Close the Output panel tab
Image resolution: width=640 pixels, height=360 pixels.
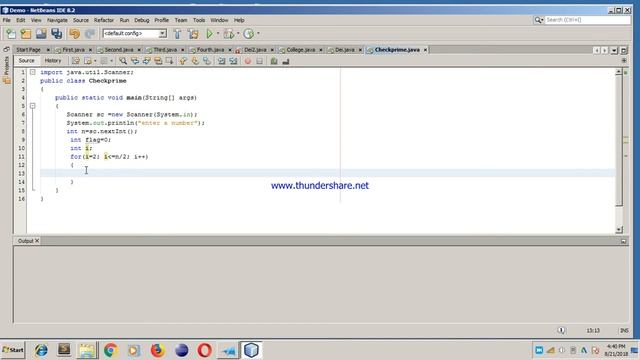click(37, 241)
